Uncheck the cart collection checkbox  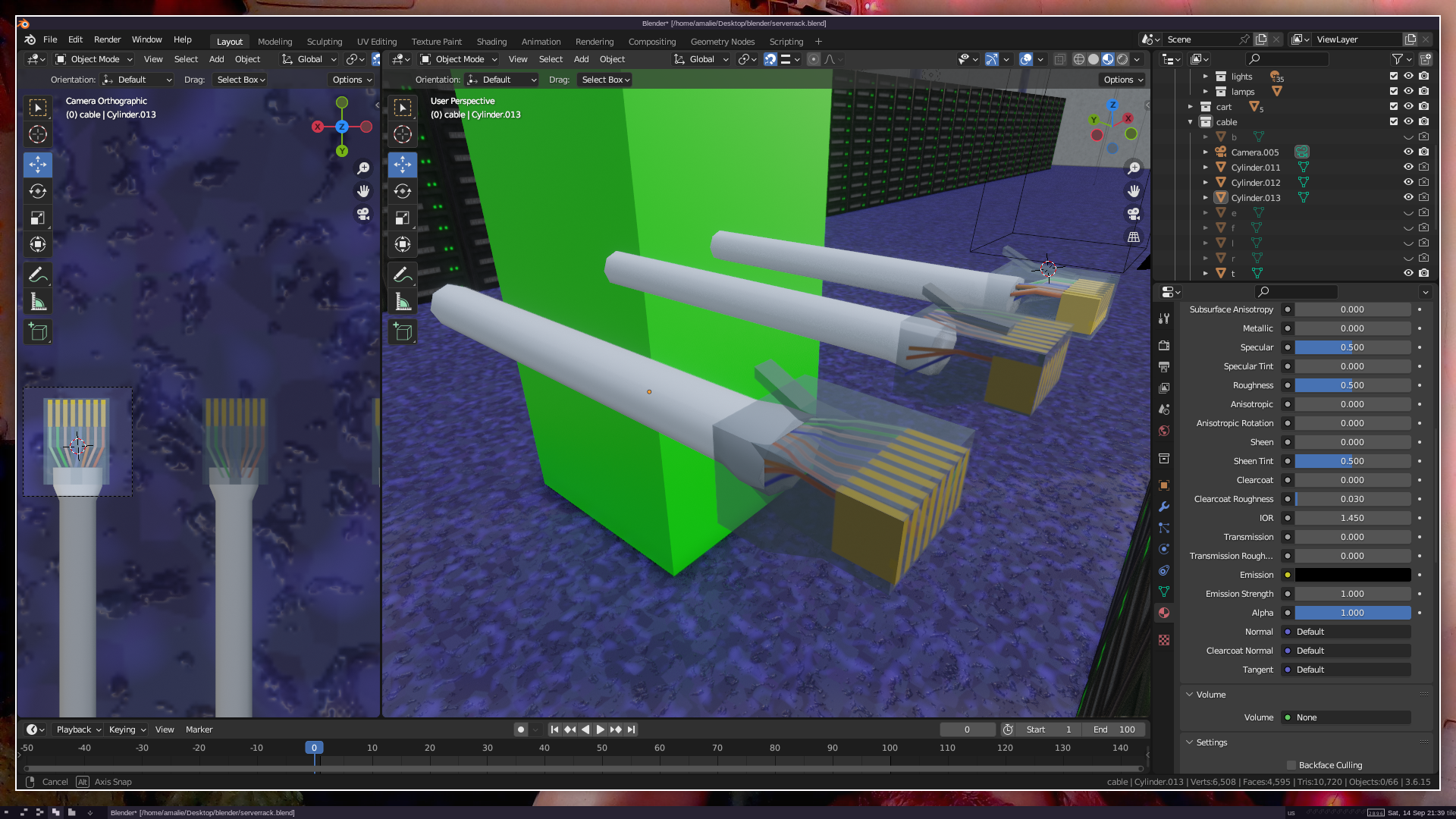pyautogui.click(x=1393, y=107)
